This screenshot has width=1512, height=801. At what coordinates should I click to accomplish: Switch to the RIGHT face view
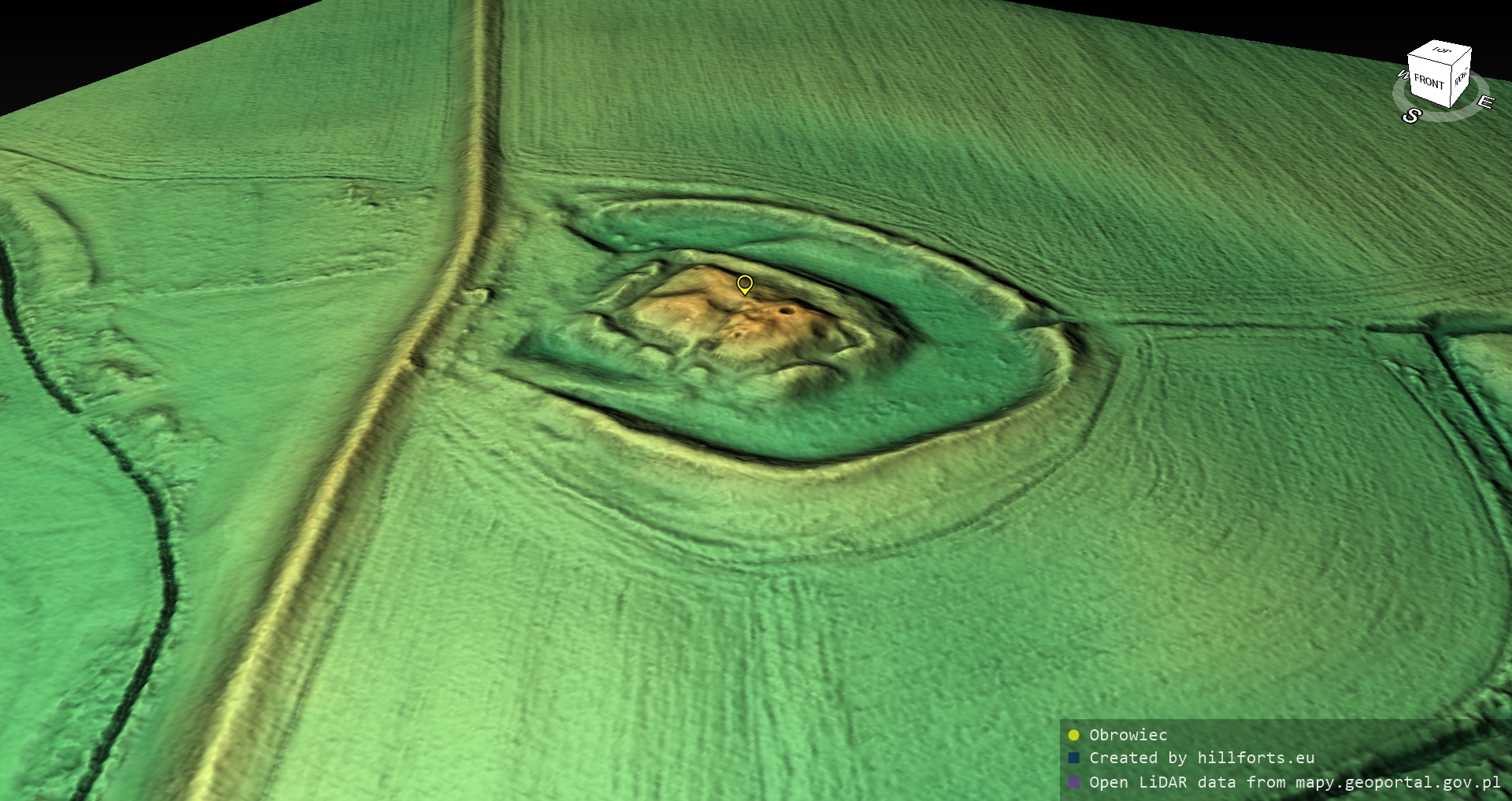click(x=1461, y=78)
